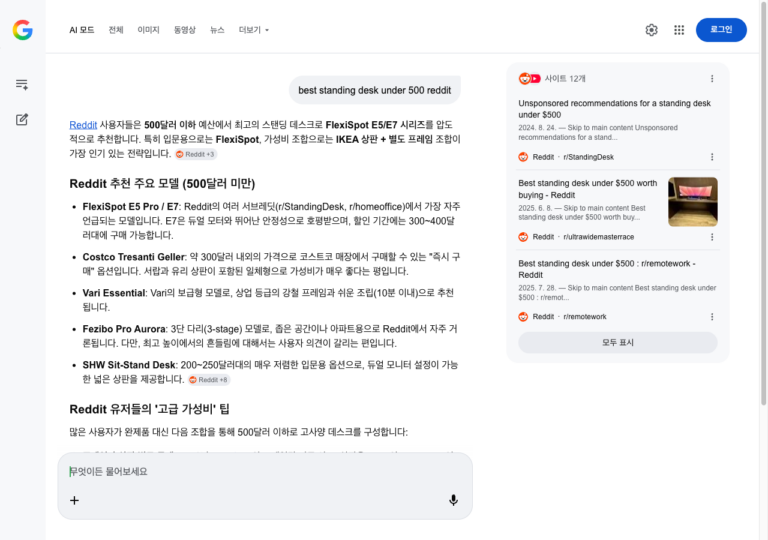Click the r/remotework subreddit label

tap(585, 317)
